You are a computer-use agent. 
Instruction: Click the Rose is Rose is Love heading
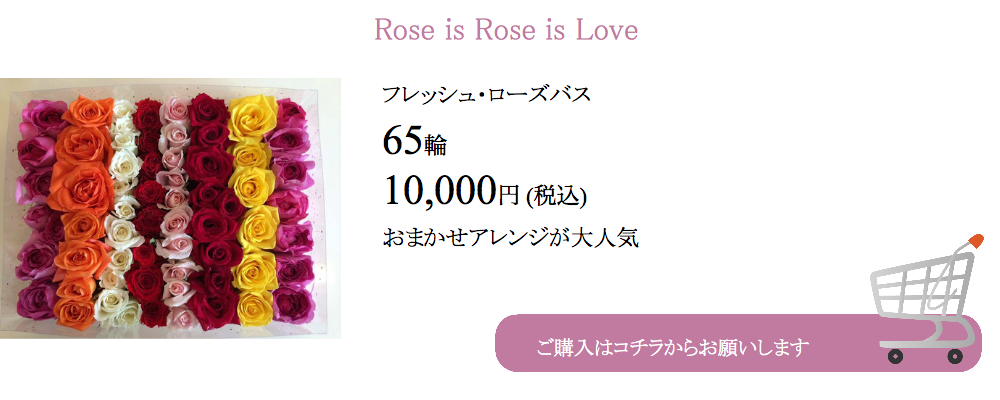pyautogui.click(x=506, y=29)
